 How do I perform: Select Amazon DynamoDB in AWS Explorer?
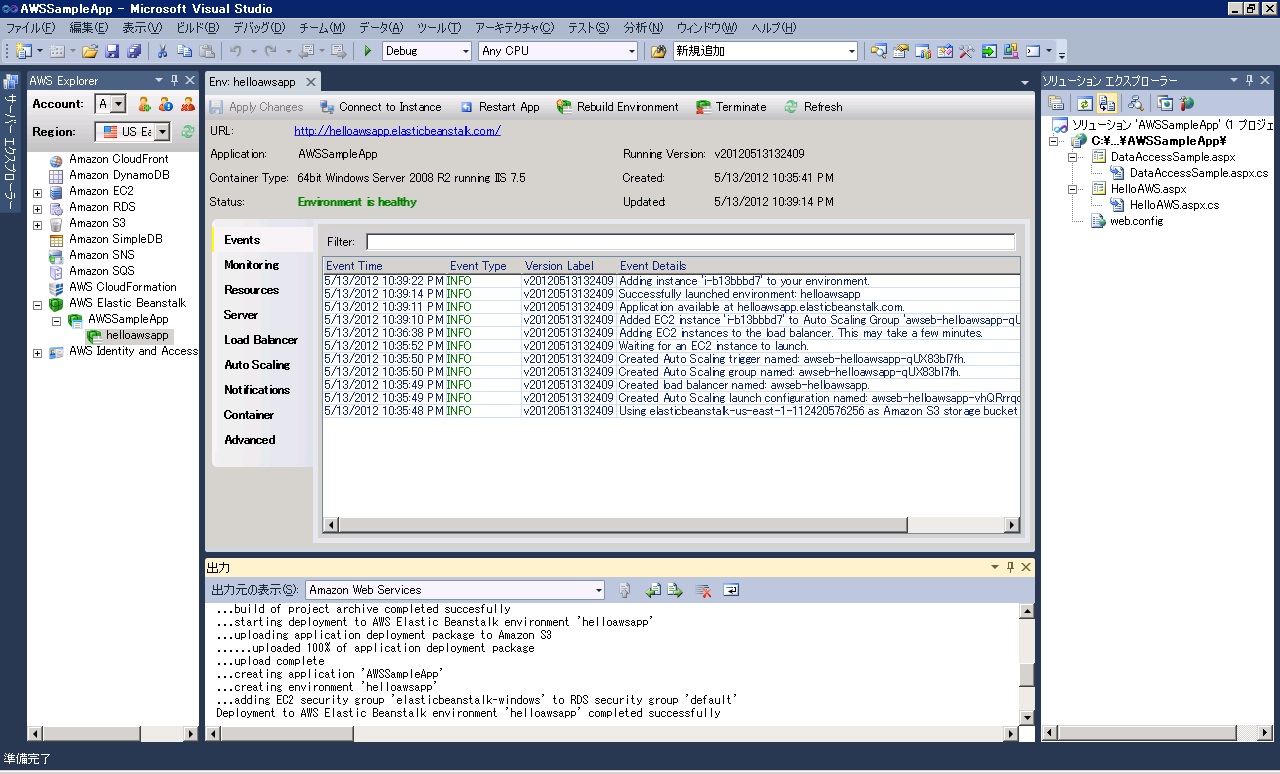tap(119, 176)
